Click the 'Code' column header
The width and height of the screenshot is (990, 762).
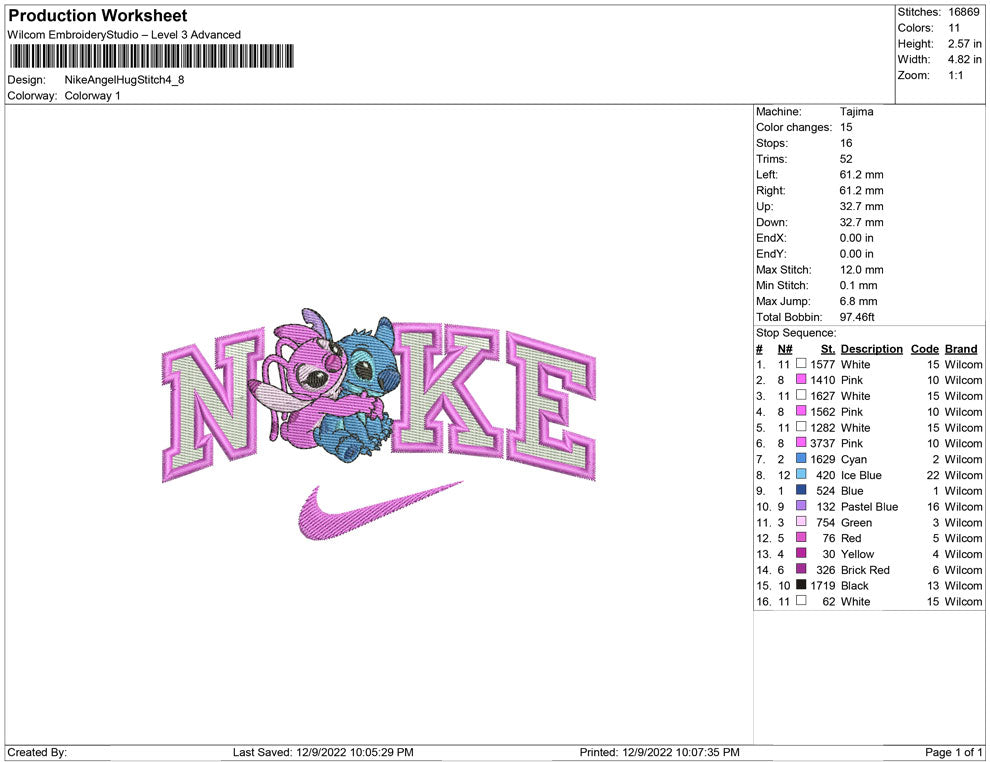coord(925,348)
